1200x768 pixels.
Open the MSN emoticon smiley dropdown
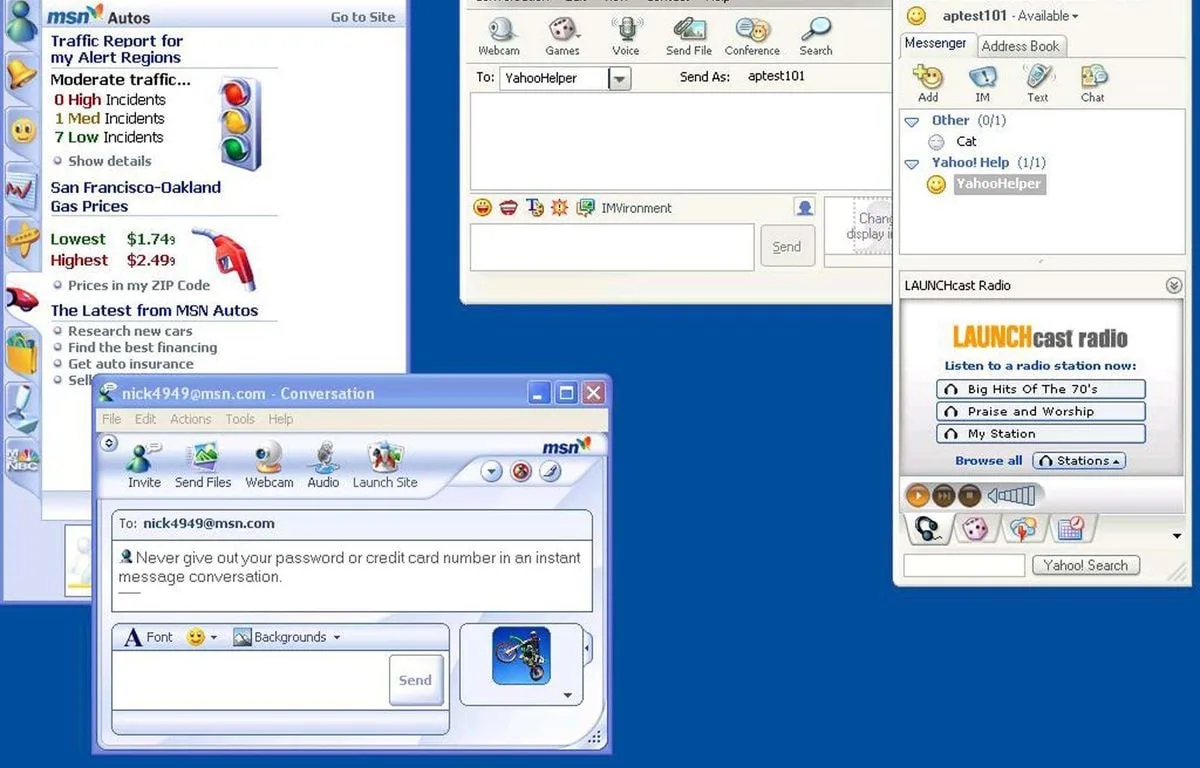coord(201,637)
